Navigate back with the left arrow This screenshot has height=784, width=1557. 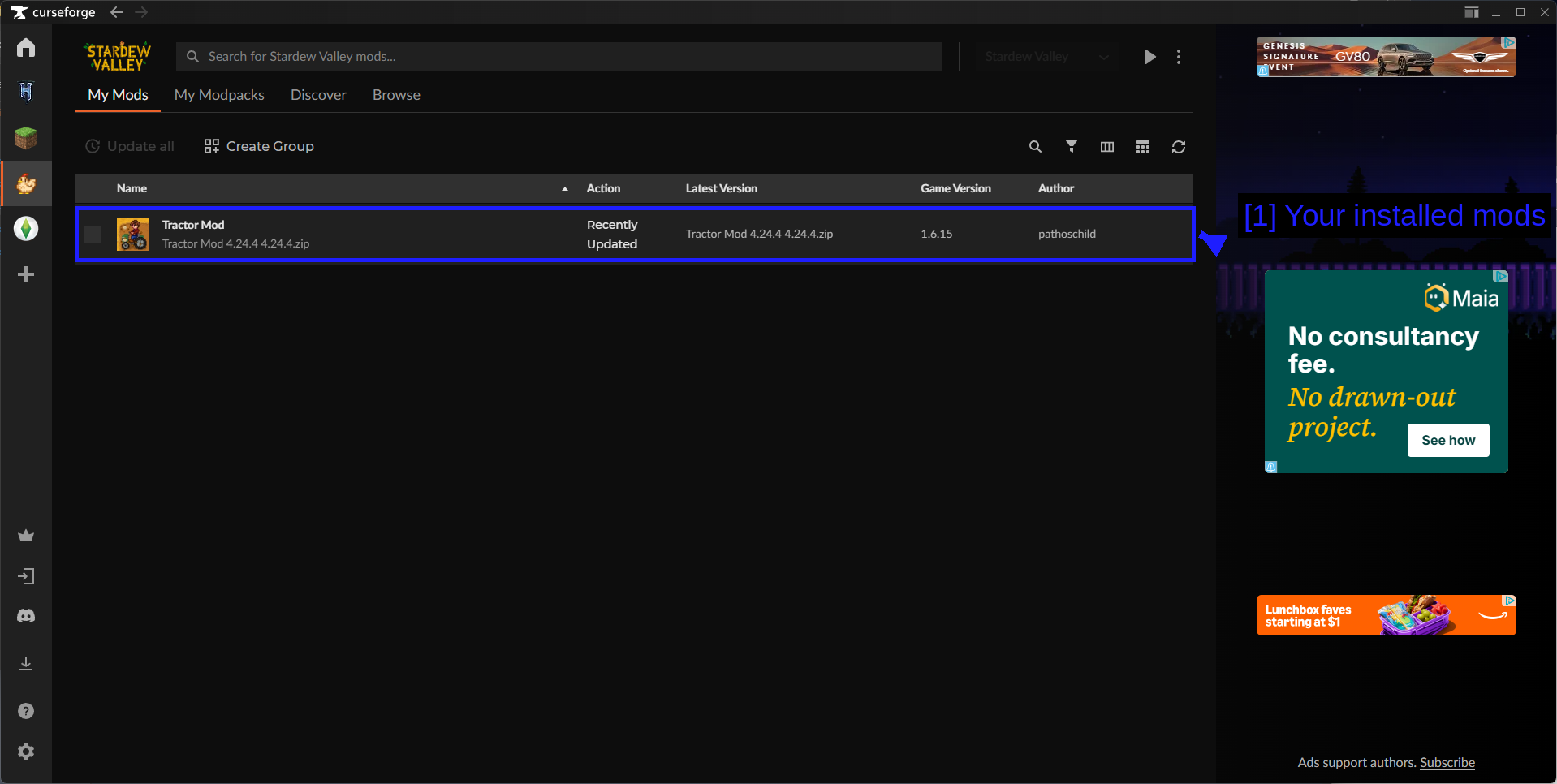click(117, 12)
